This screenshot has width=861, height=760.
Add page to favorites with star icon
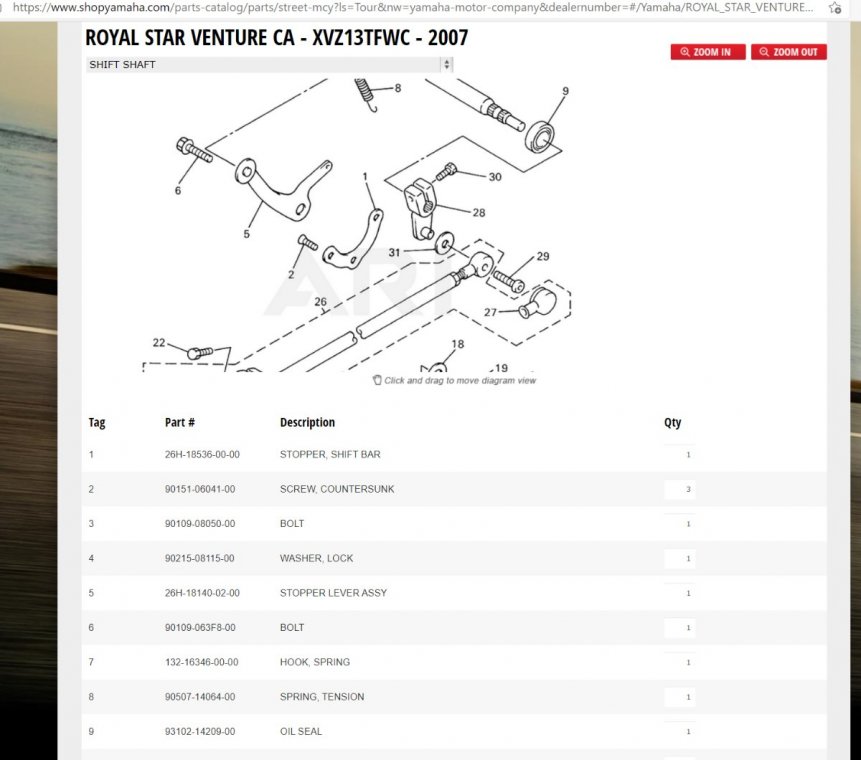tap(835, 7)
